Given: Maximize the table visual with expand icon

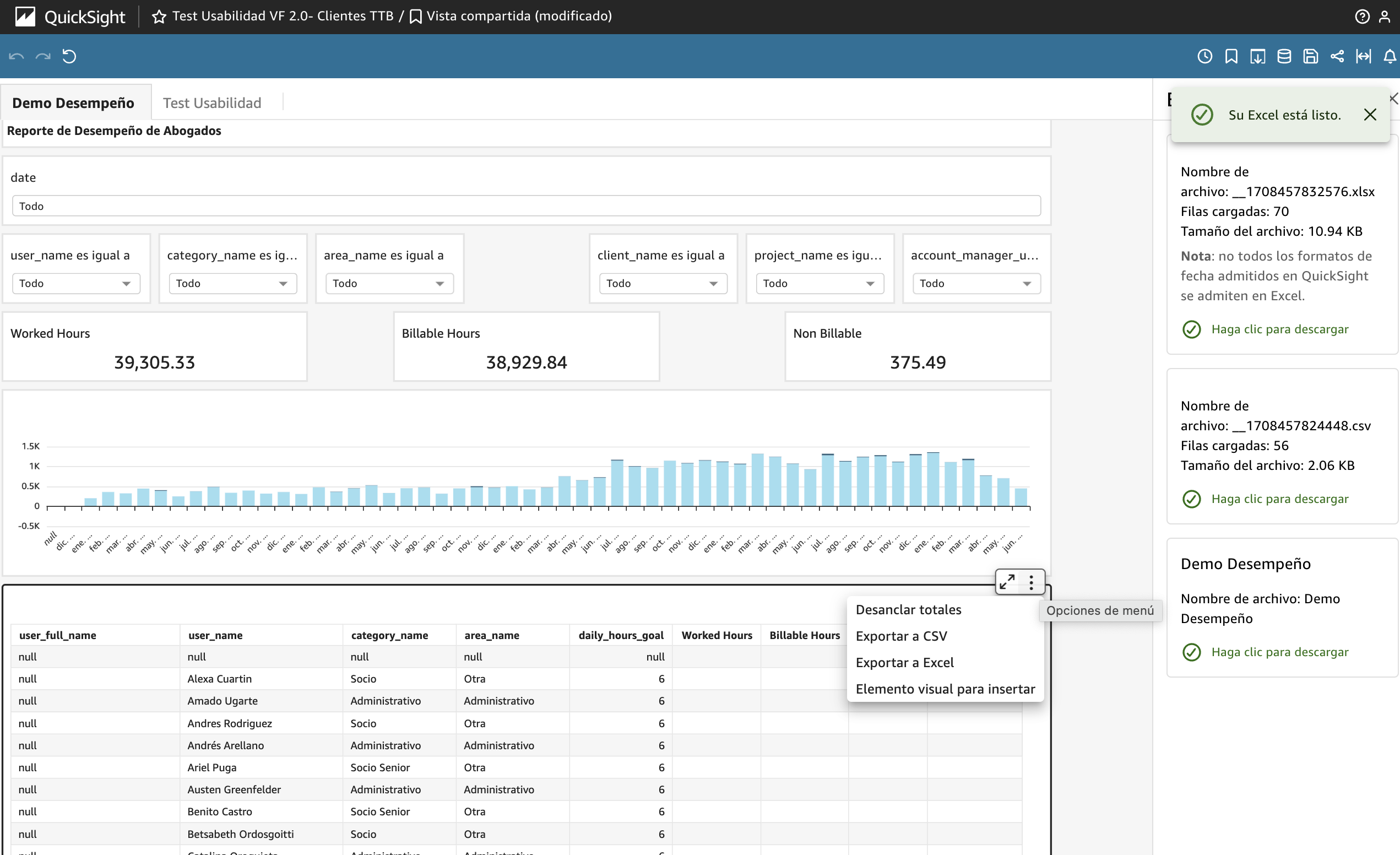Looking at the screenshot, I should coord(1007,582).
